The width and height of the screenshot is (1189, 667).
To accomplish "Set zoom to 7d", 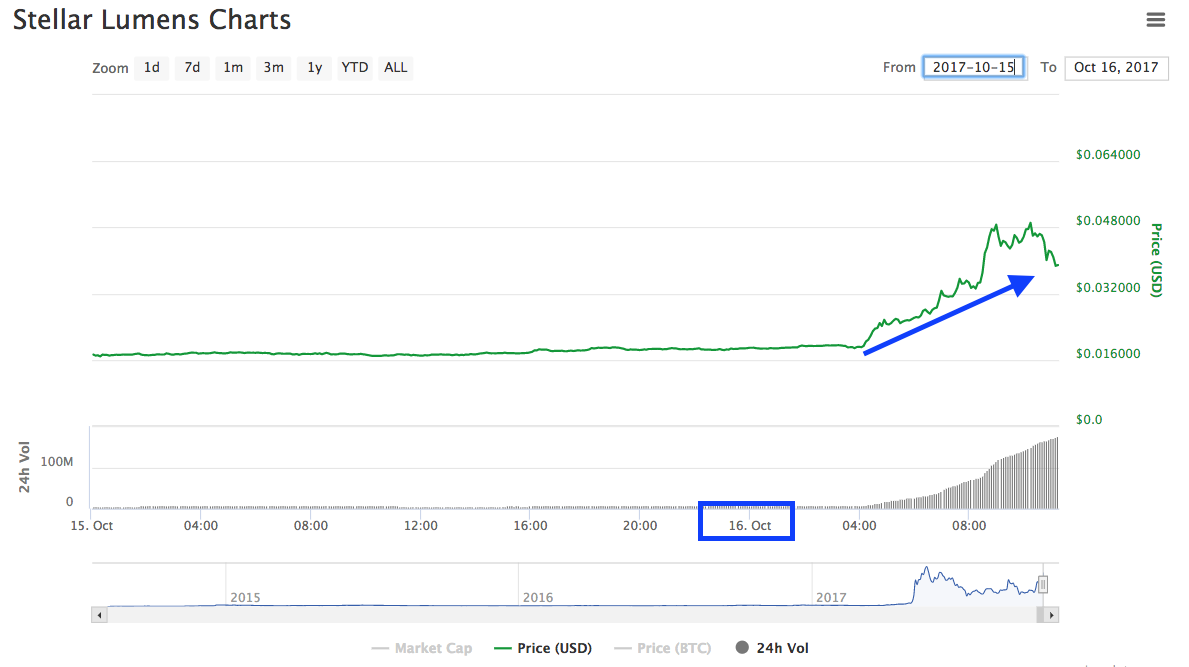I will tap(192, 67).
